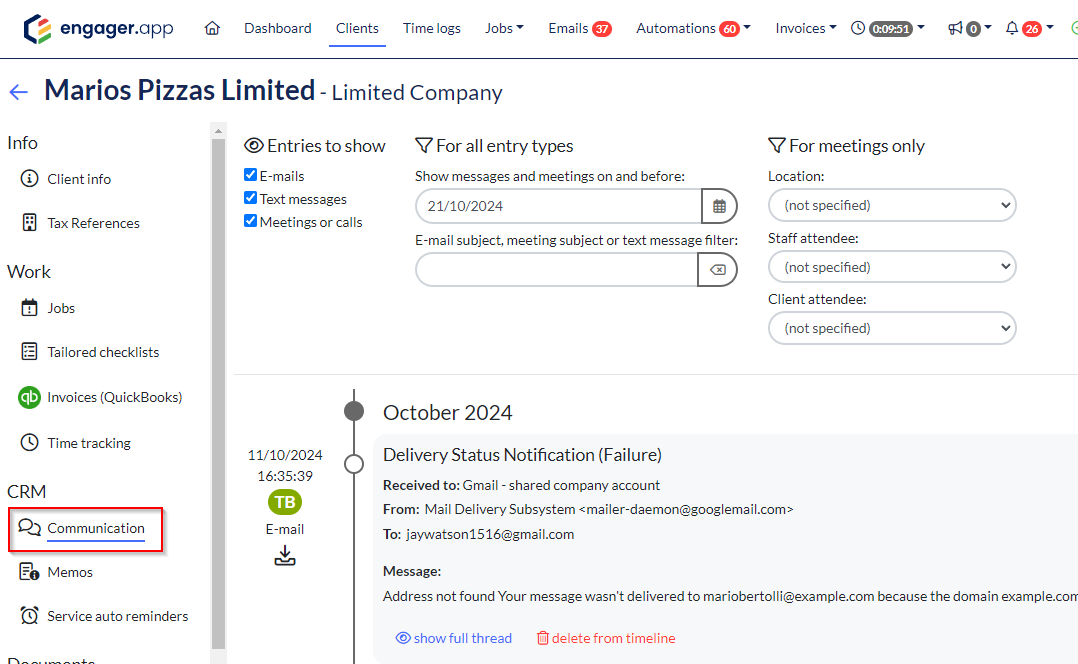Open Tax References in sidebar
The height and width of the screenshot is (664, 1078).
94,223
